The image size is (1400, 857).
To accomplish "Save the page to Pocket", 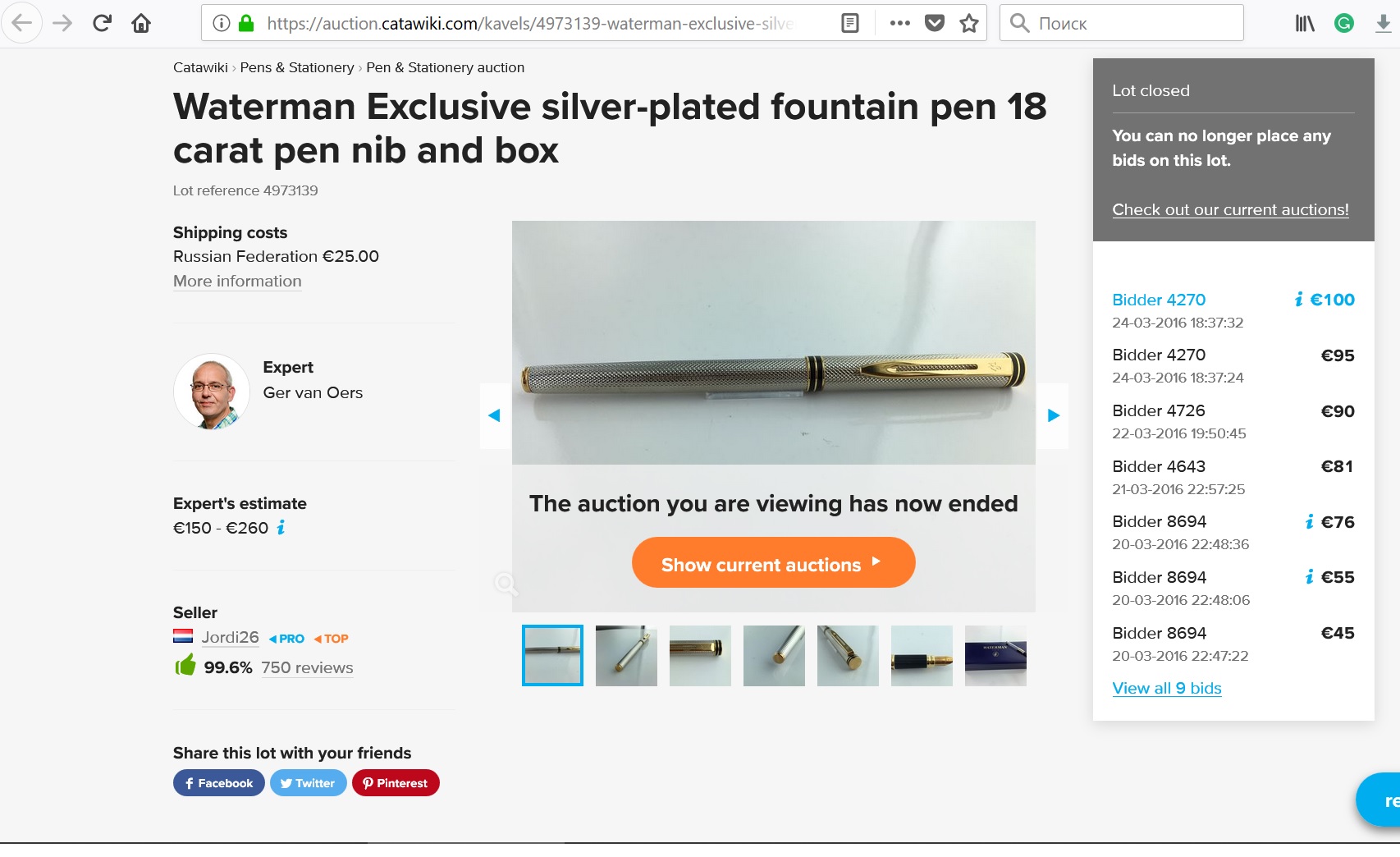I will [x=935, y=23].
